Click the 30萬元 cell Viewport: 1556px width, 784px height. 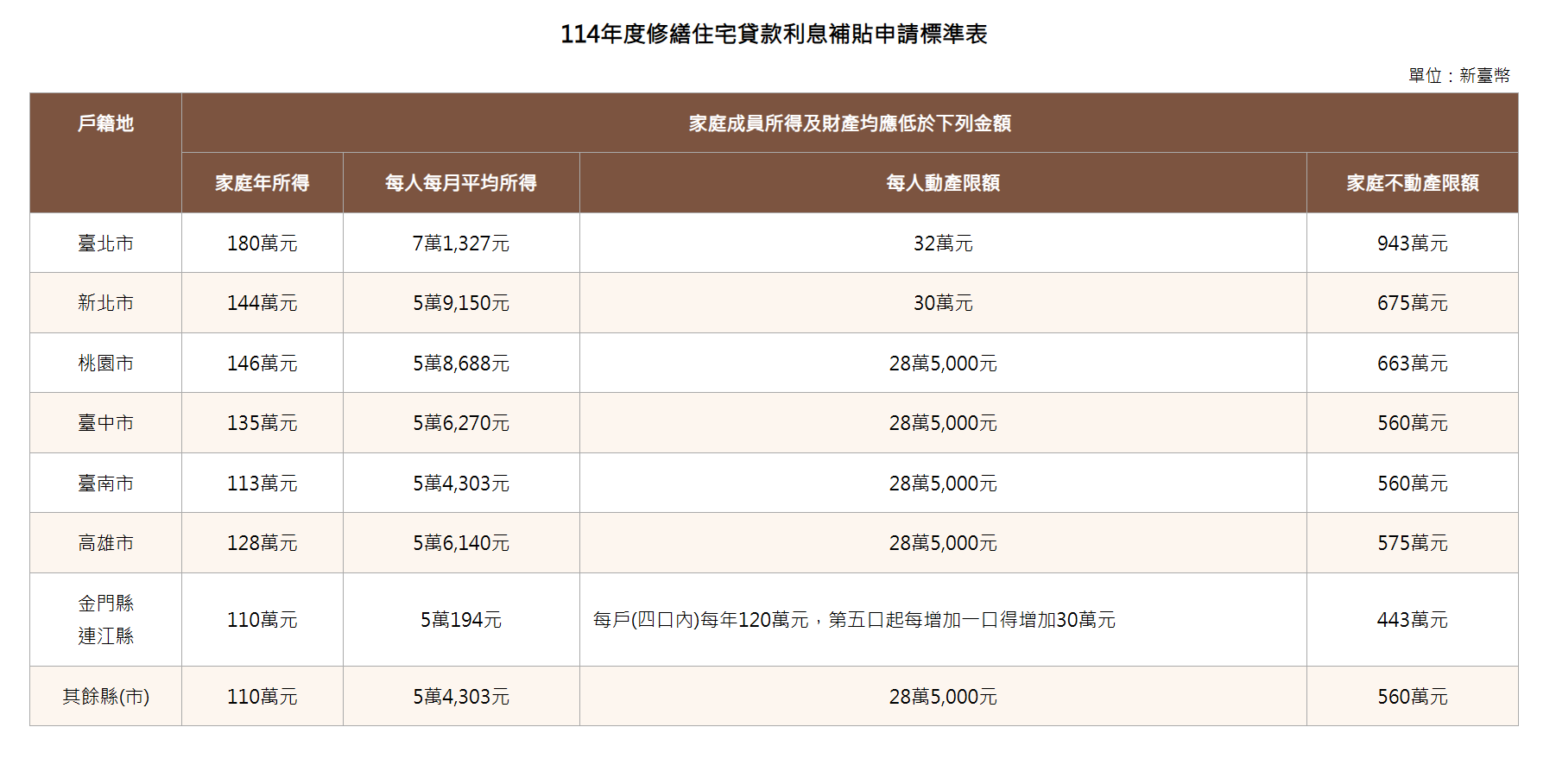[x=943, y=303]
